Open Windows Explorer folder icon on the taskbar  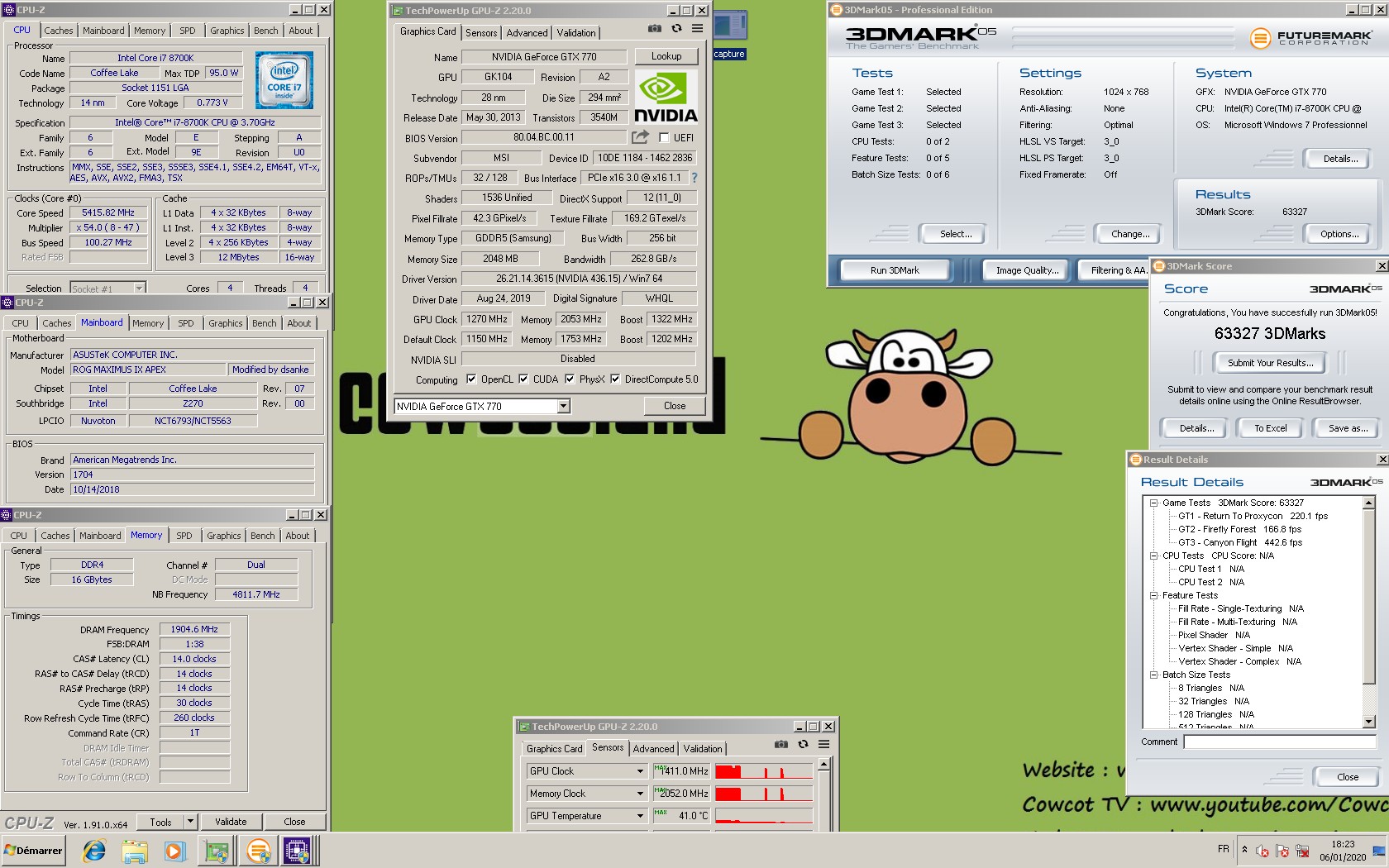(135, 851)
